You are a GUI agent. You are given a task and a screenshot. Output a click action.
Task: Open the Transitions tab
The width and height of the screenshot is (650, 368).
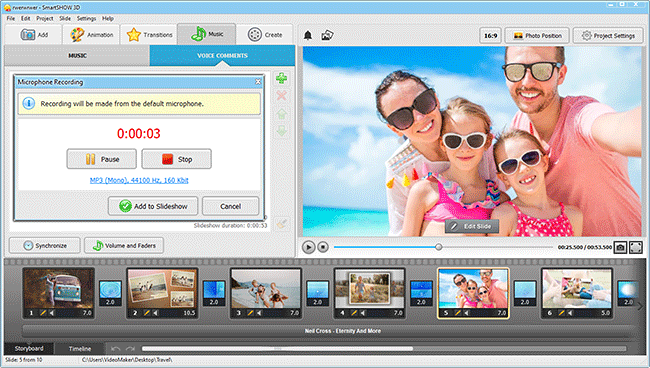(149, 34)
